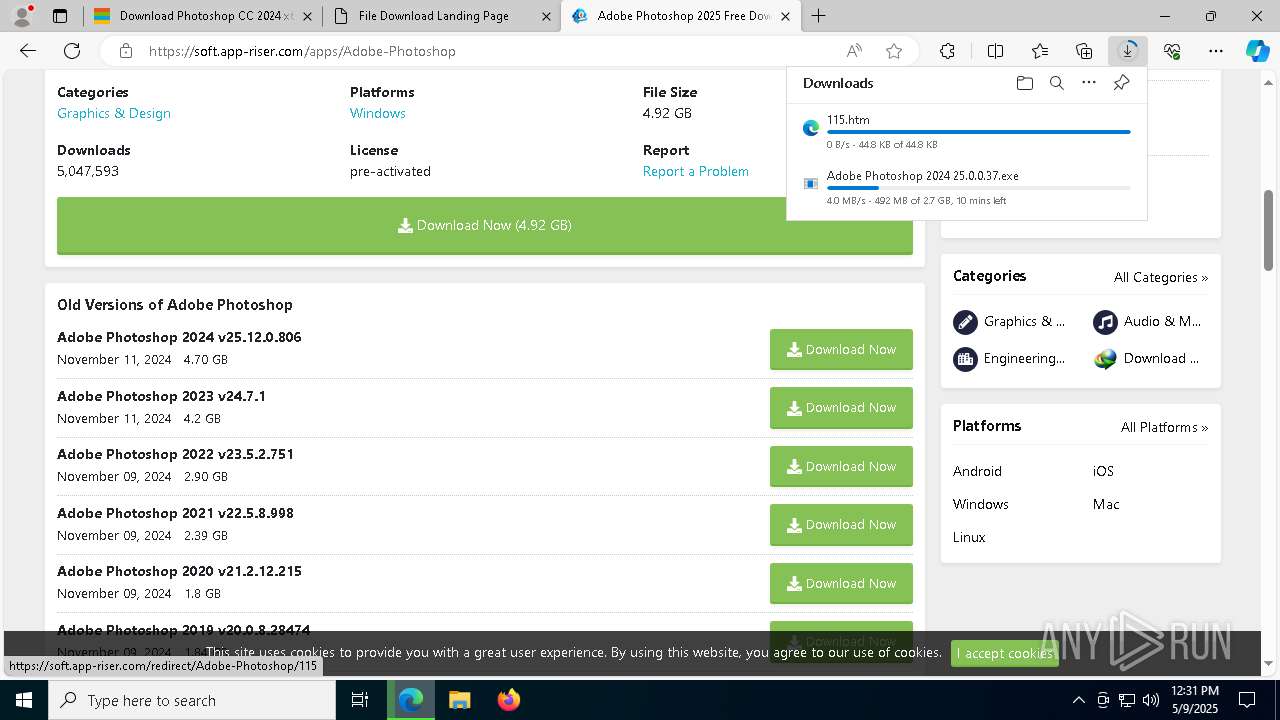
Task: Close the File Download Landing Page tab
Action: pos(546,16)
